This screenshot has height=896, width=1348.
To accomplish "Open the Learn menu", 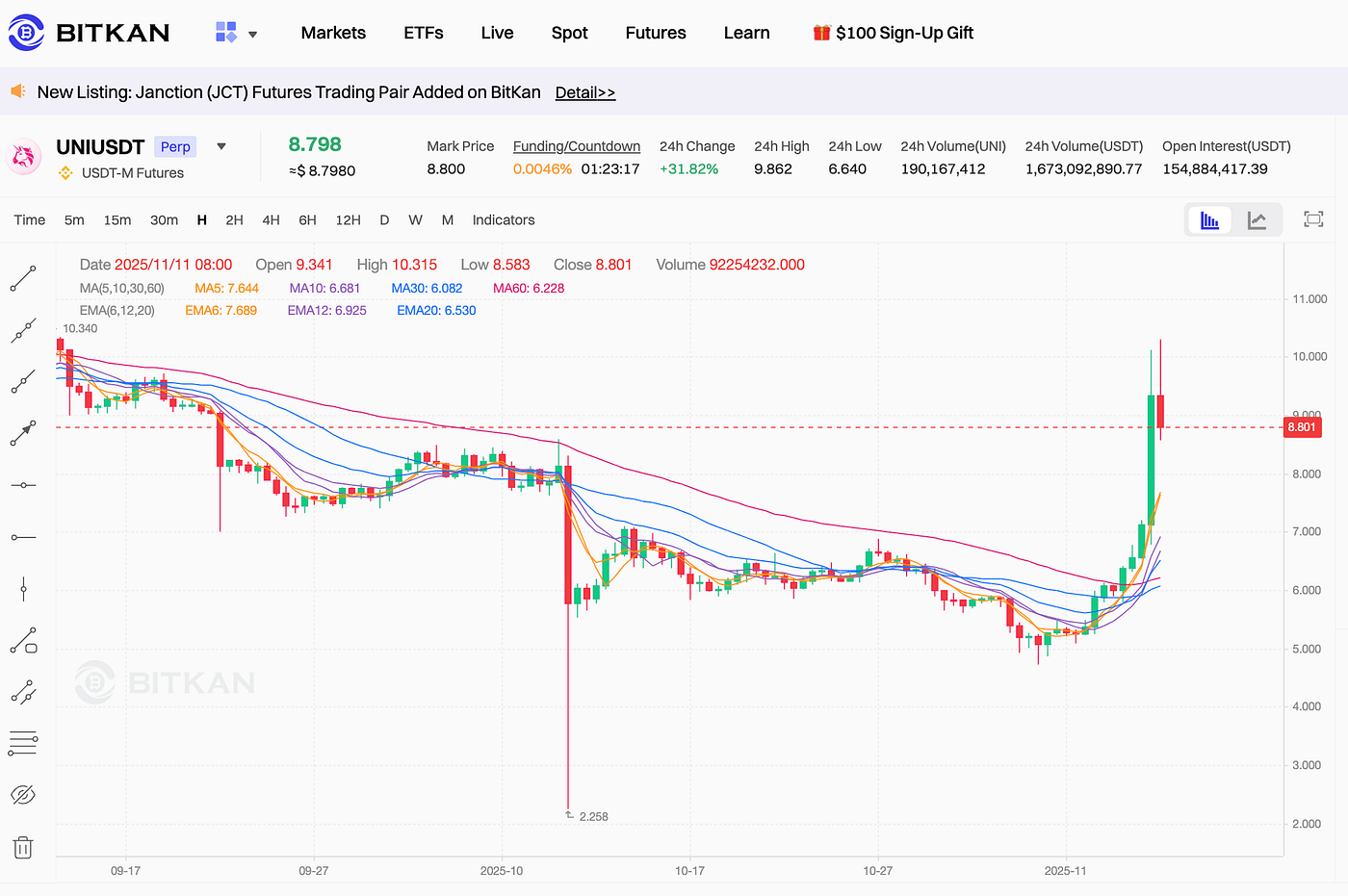I will [x=746, y=33].
